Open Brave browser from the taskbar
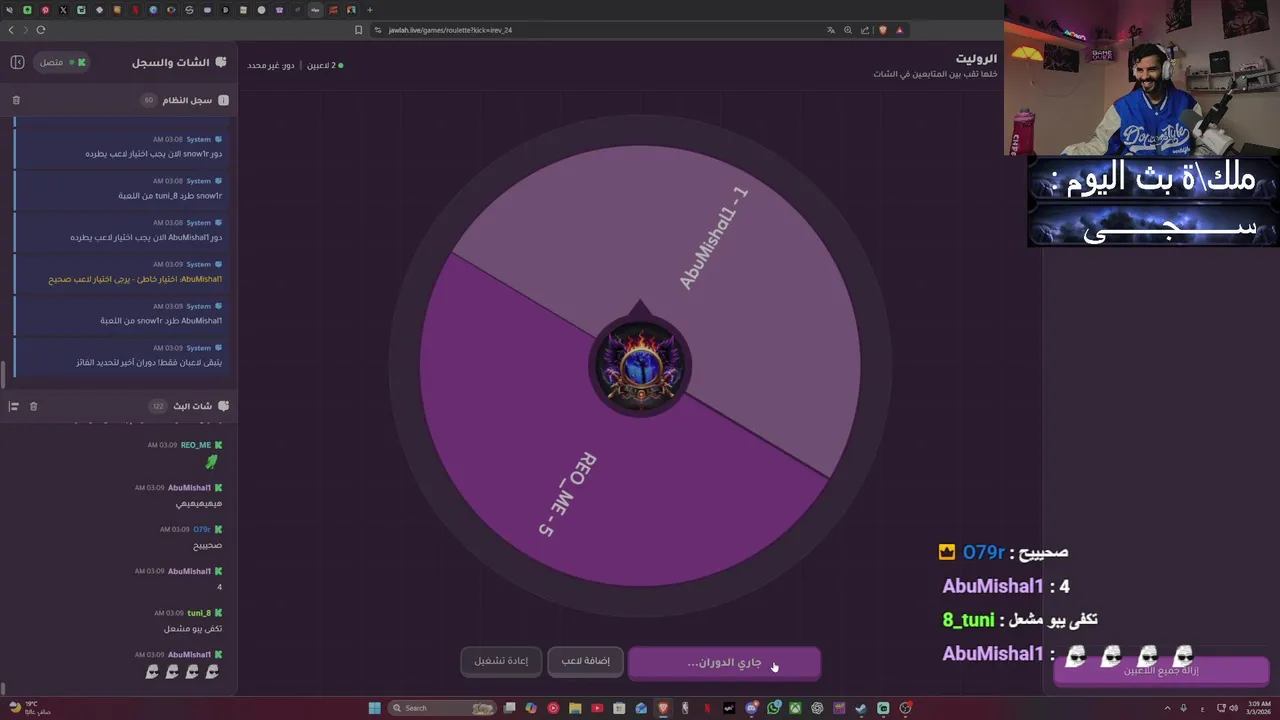 pyautogui.click(x=662, y=708)
